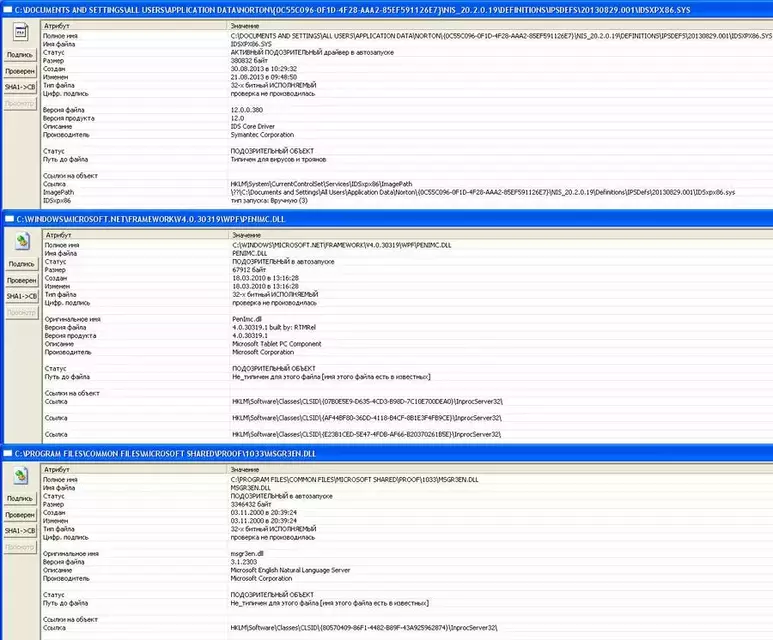Image resolution: width=773 pixels, height=640 pixels.
Task: Select value 'АКТИВНЫЙ ПОДОЗРИТЕЛЬНЫЙ драйвер в автозапуске'
Action: point(312,52)
